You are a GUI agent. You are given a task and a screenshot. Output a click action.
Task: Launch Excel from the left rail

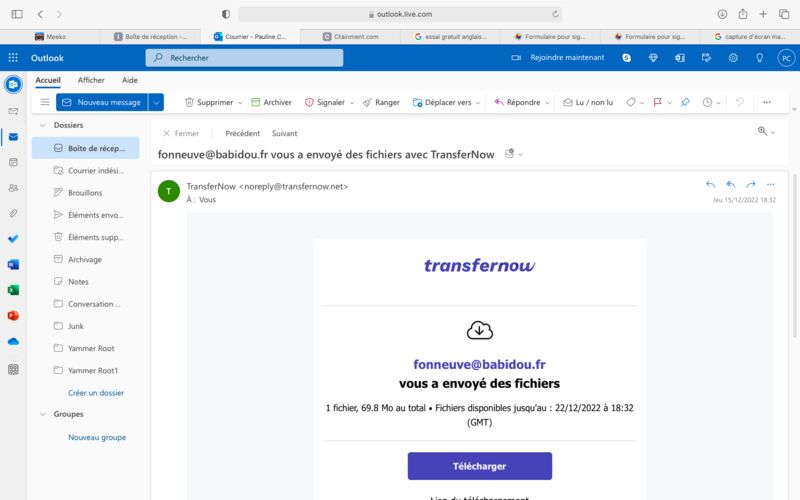(14, 290)
